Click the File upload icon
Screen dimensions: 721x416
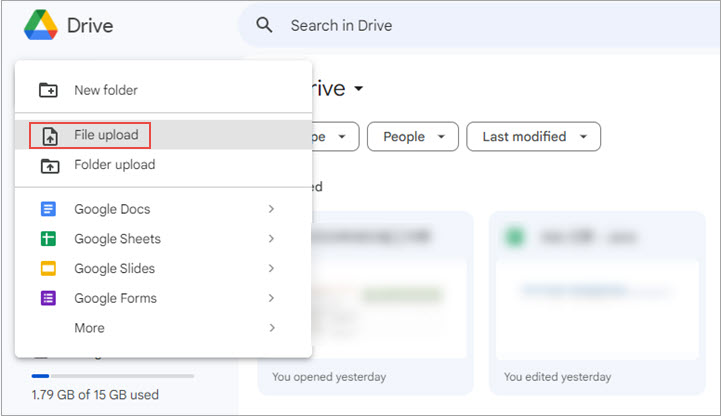pyautogui.click(x=48, y=135)
